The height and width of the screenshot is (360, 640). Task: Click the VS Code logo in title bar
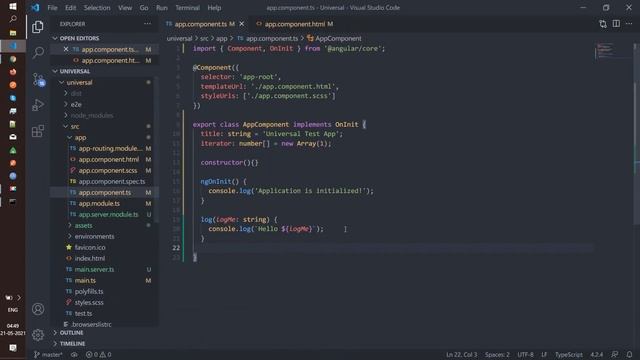36,7
